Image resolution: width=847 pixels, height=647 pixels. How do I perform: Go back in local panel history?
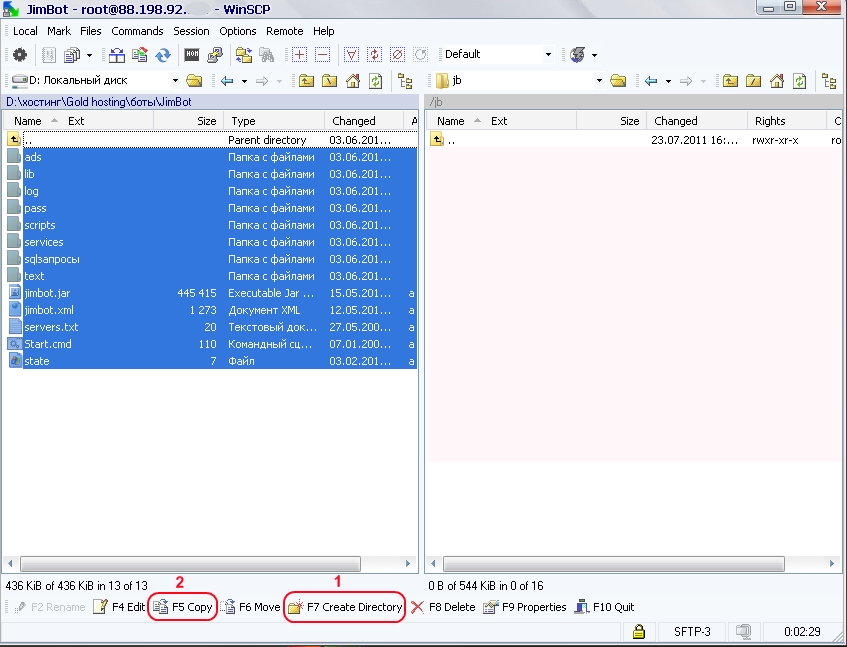click(227, 81)
